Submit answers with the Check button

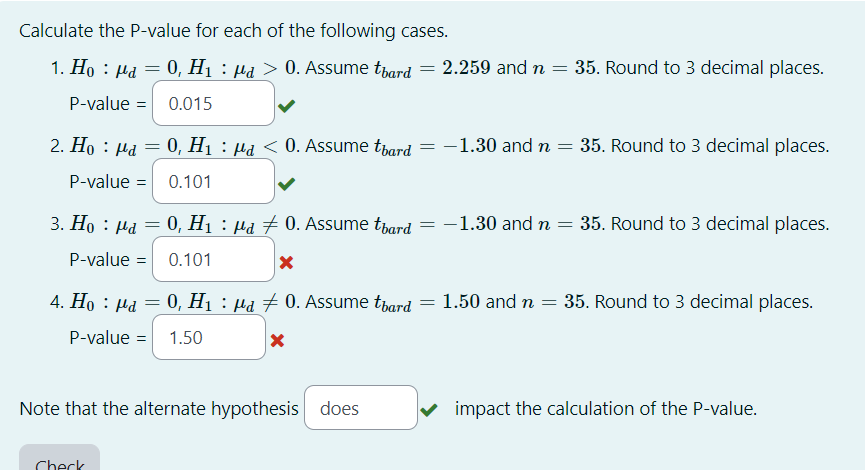click(60, 458)
